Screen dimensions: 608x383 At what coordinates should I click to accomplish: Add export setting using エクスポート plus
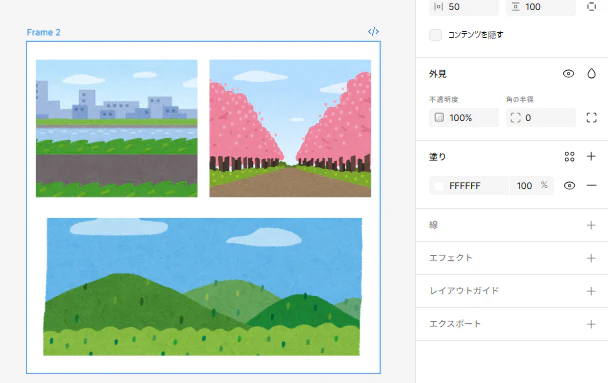(x=591, y=324)
